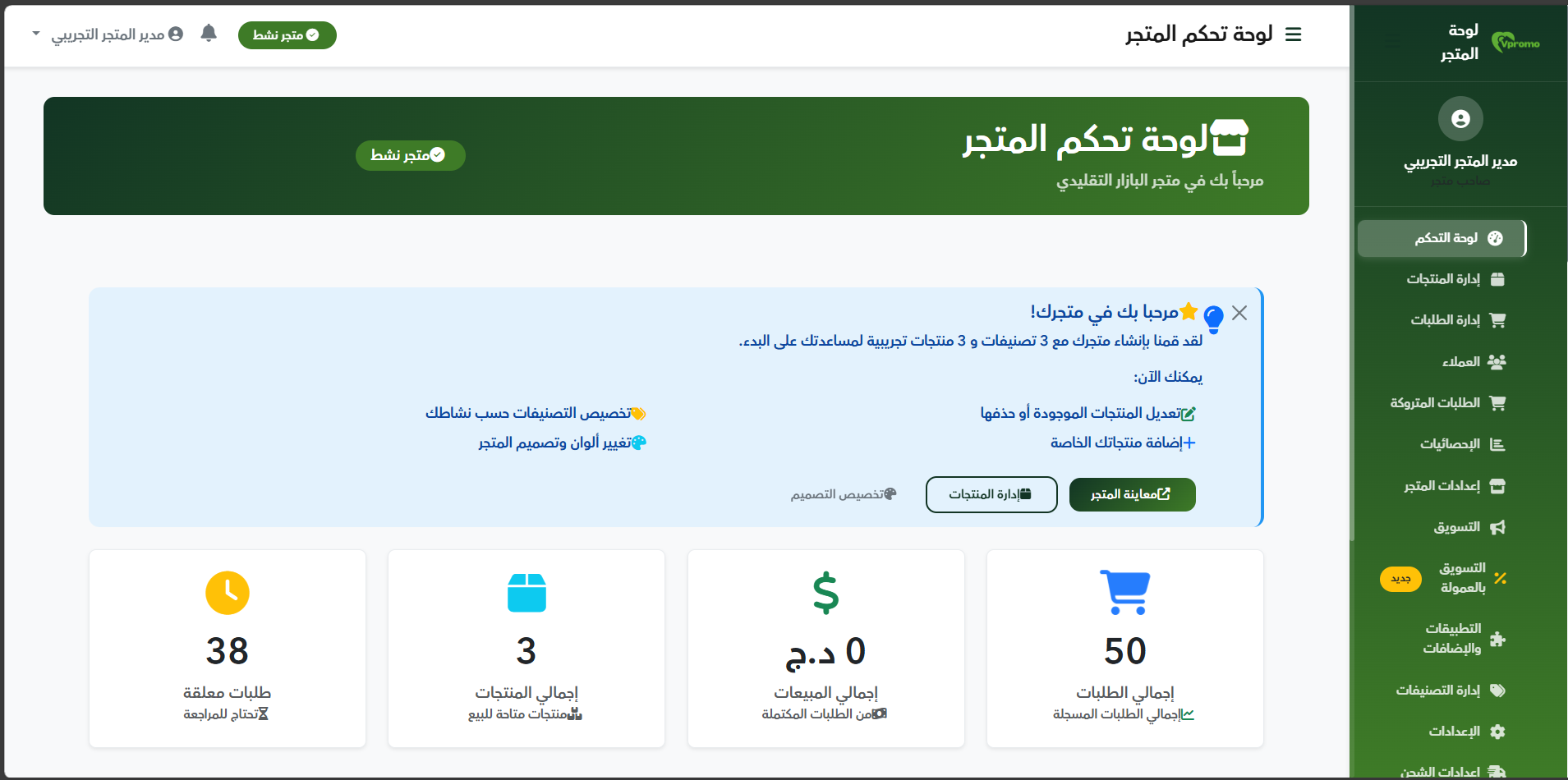Open الطلبات المتروكة abandoned carts icon
1568x780 pixels.
click(x=1498, y=402)
